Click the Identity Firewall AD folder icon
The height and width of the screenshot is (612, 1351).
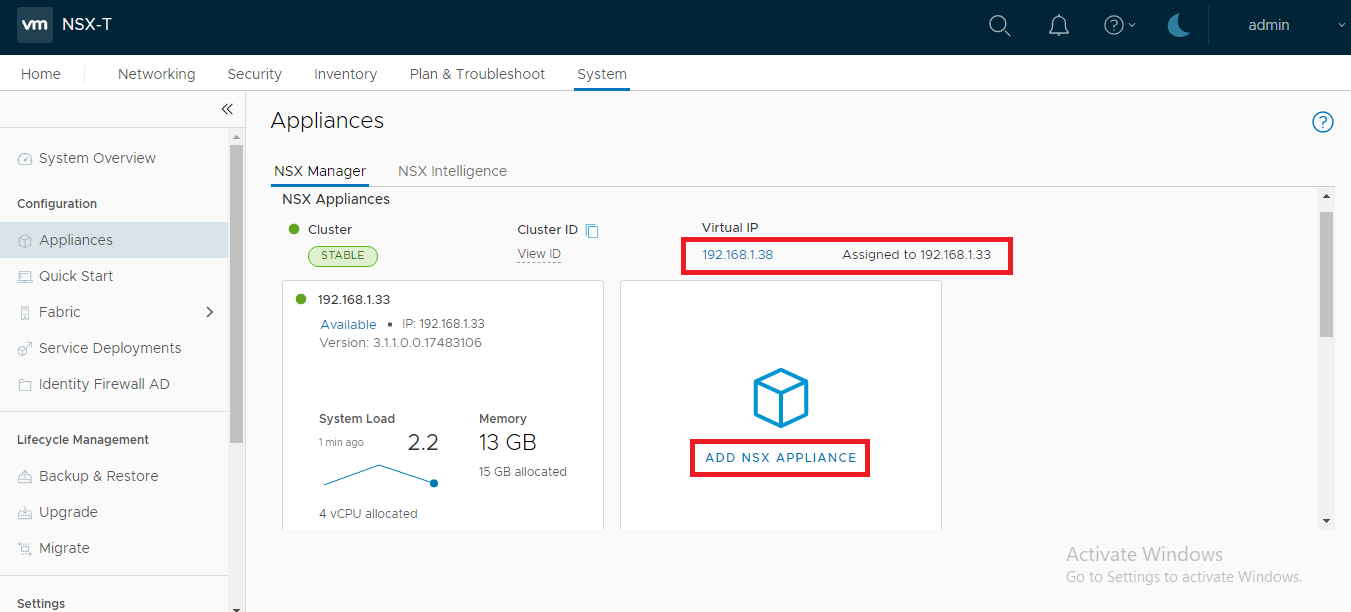25,385
